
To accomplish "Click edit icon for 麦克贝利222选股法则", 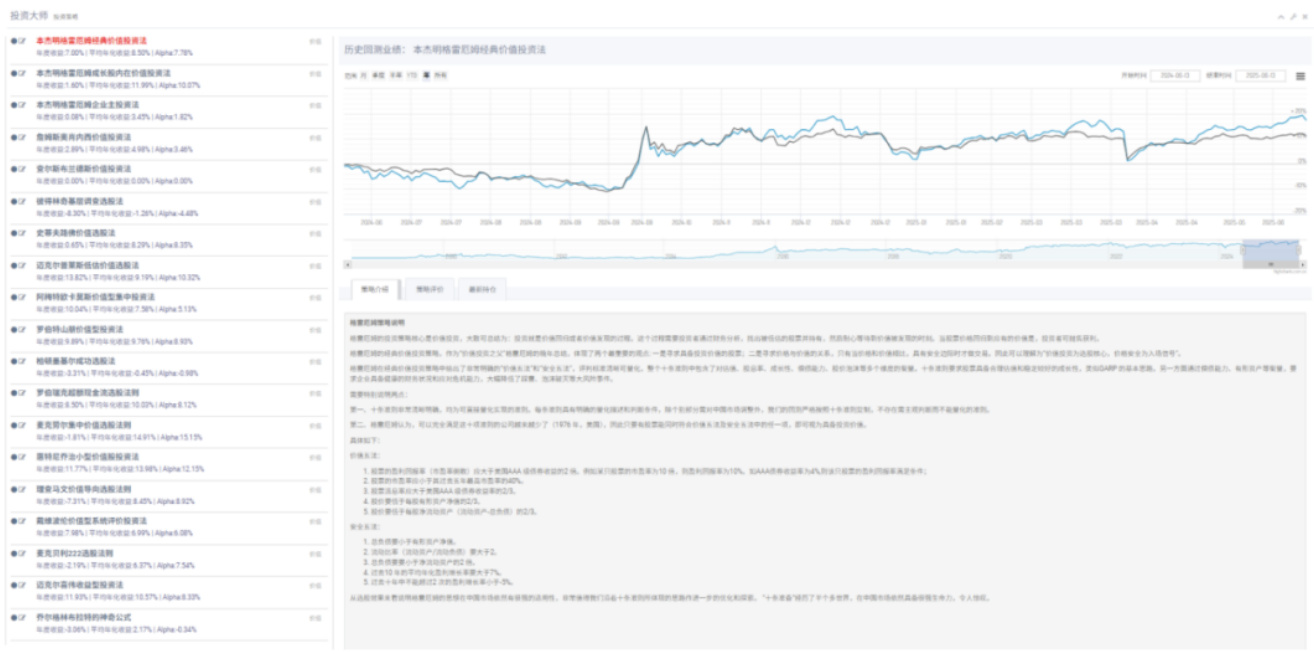I will (x=22, y=553).
